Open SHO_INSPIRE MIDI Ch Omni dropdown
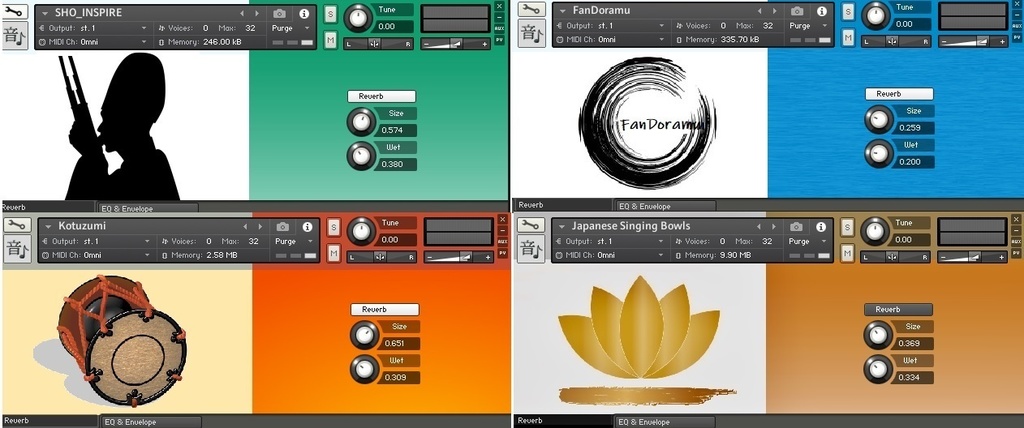Image resolution: width=1024 pixels, height=428 pixels. click(93, 42)
